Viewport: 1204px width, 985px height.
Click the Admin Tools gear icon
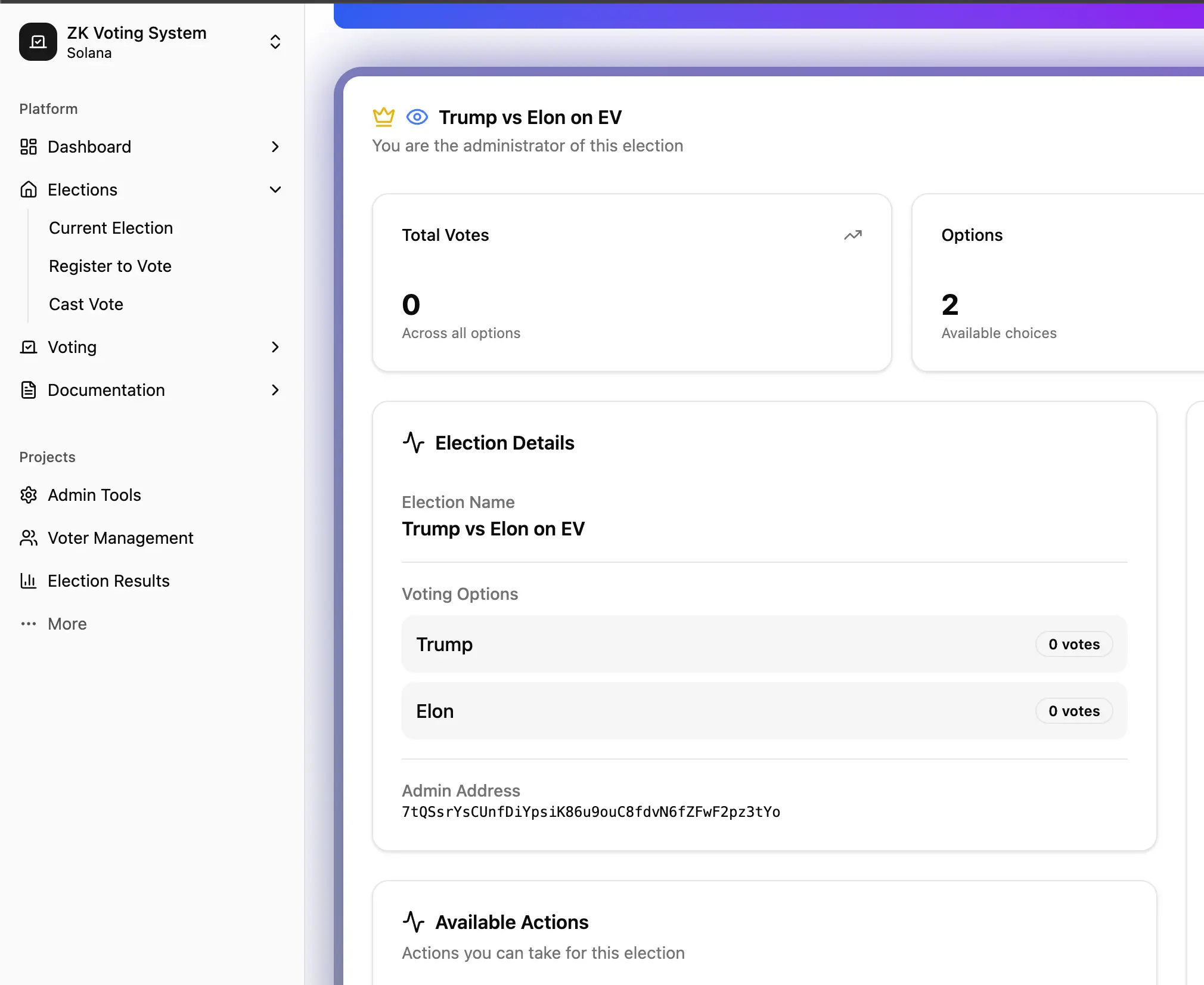[x=29, y=495]
